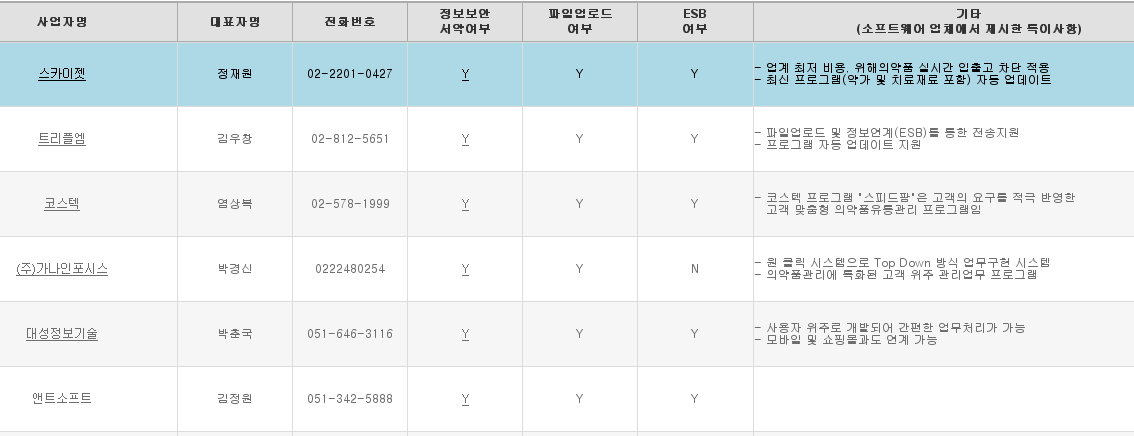Select phone number 051-646-3116
The height and width of the screenshot is (436, 1134).
[351, 334]
